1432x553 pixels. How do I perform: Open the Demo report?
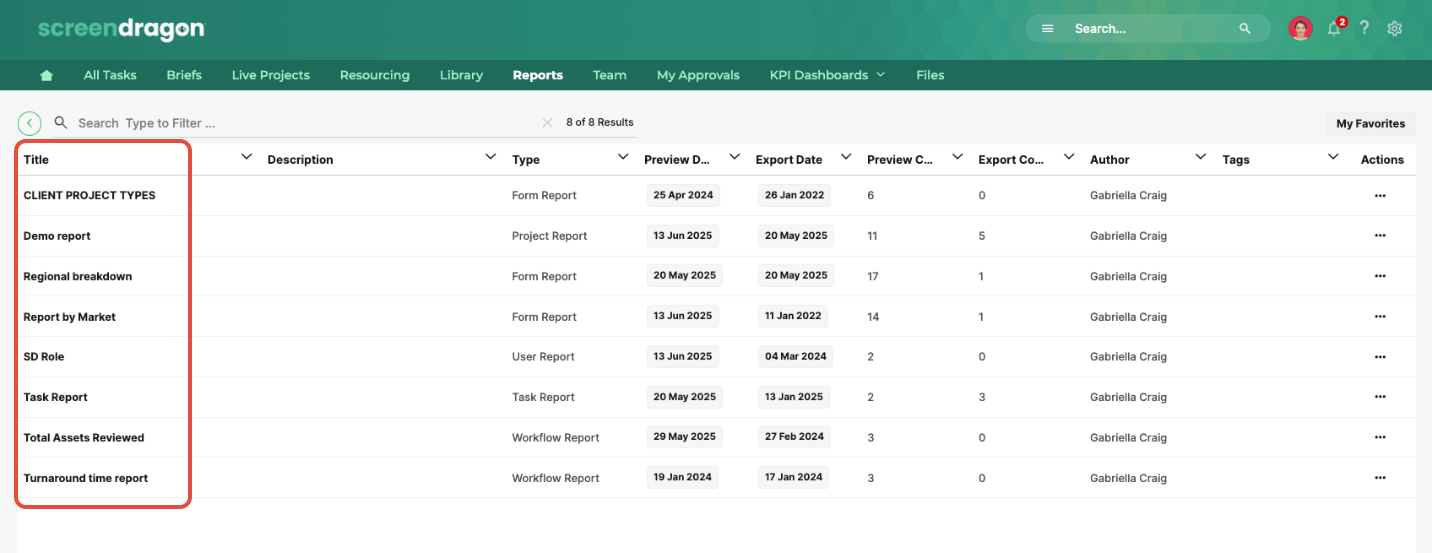pos(57,236)
